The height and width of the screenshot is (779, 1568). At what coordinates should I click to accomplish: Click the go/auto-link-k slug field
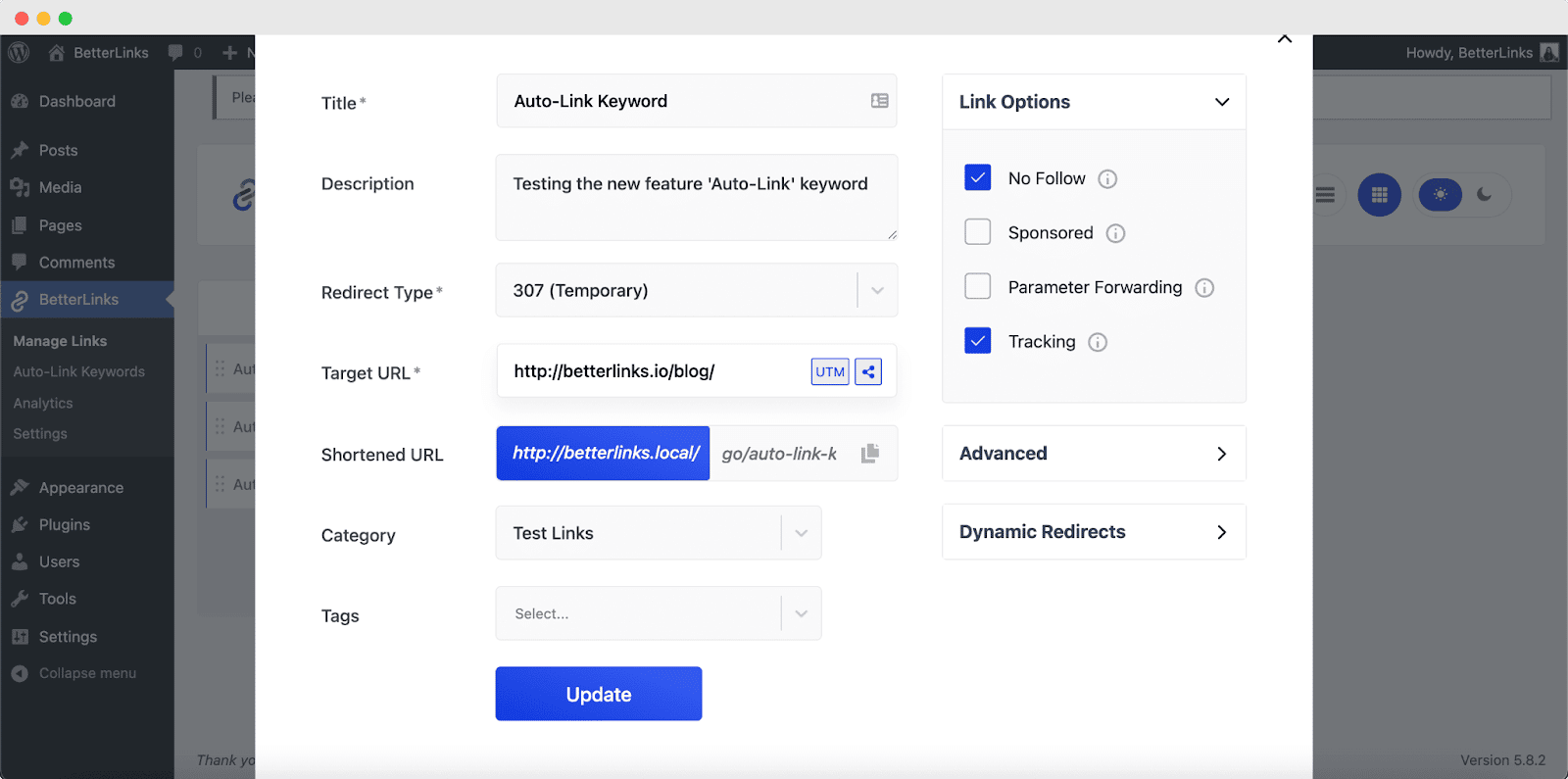pos(780,454)
